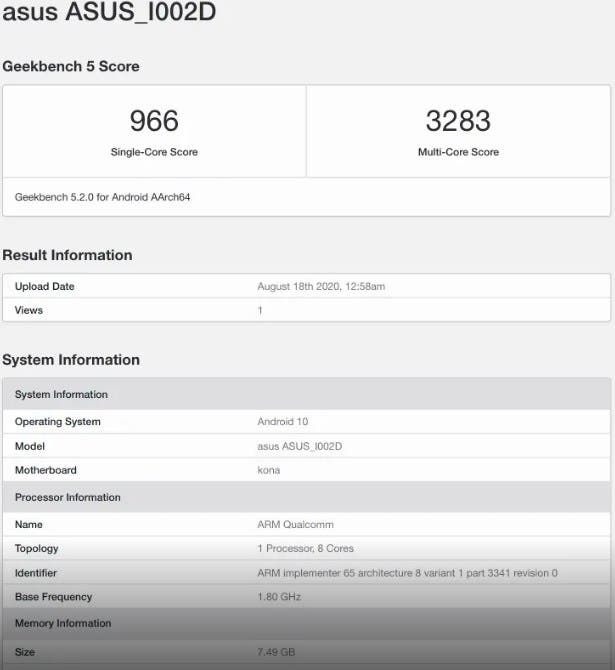Select the Android 10 operating system value
This screenshot has width=615, height=670.
(x=285, y=422)
